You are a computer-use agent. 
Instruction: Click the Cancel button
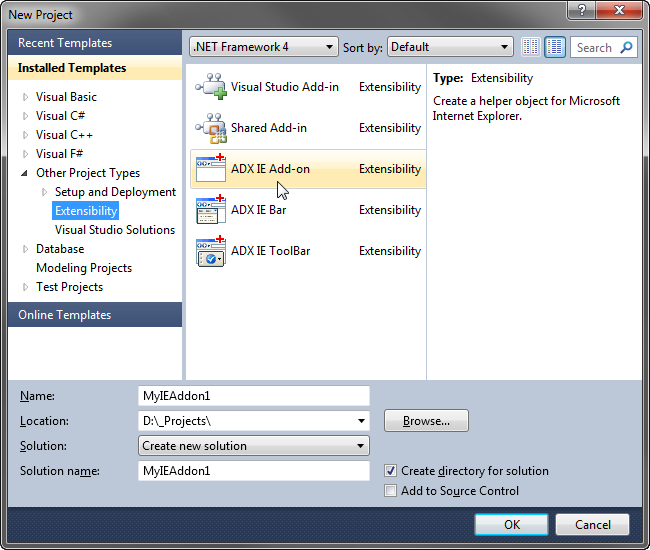coord(592,524)
